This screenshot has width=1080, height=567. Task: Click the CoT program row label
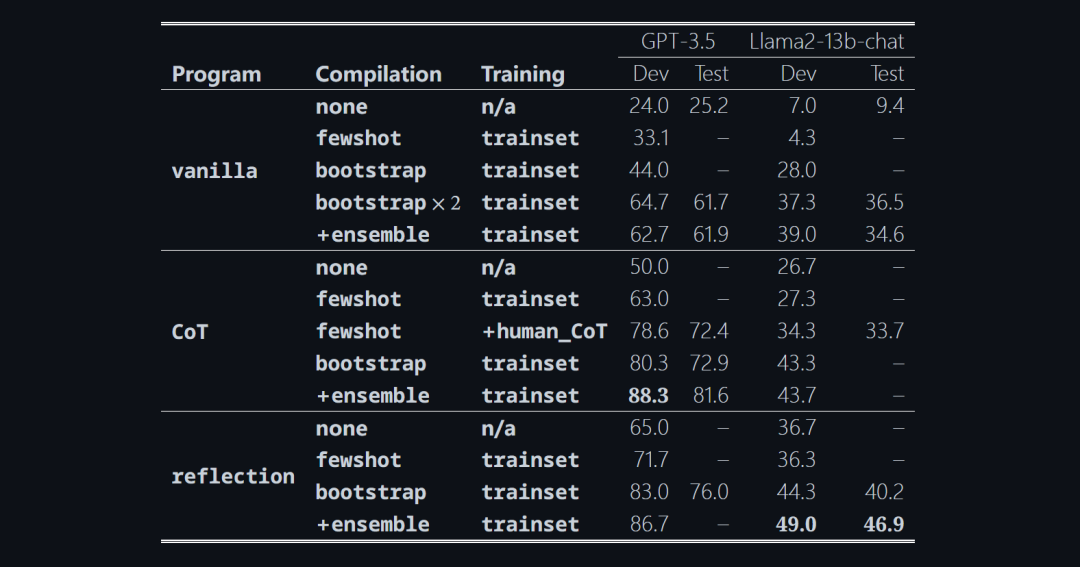pyautogui.click(x=190, y=331)
